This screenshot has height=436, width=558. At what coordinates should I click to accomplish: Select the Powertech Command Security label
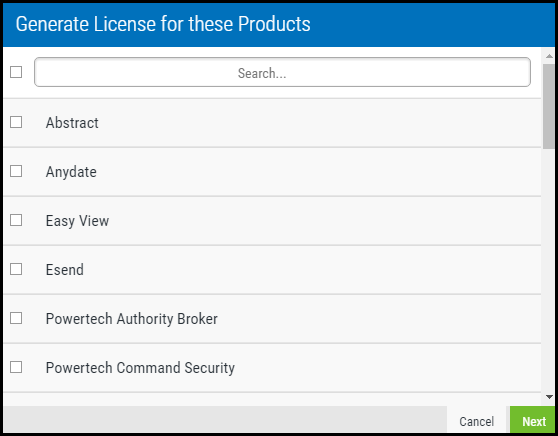[x=140, y=368]
